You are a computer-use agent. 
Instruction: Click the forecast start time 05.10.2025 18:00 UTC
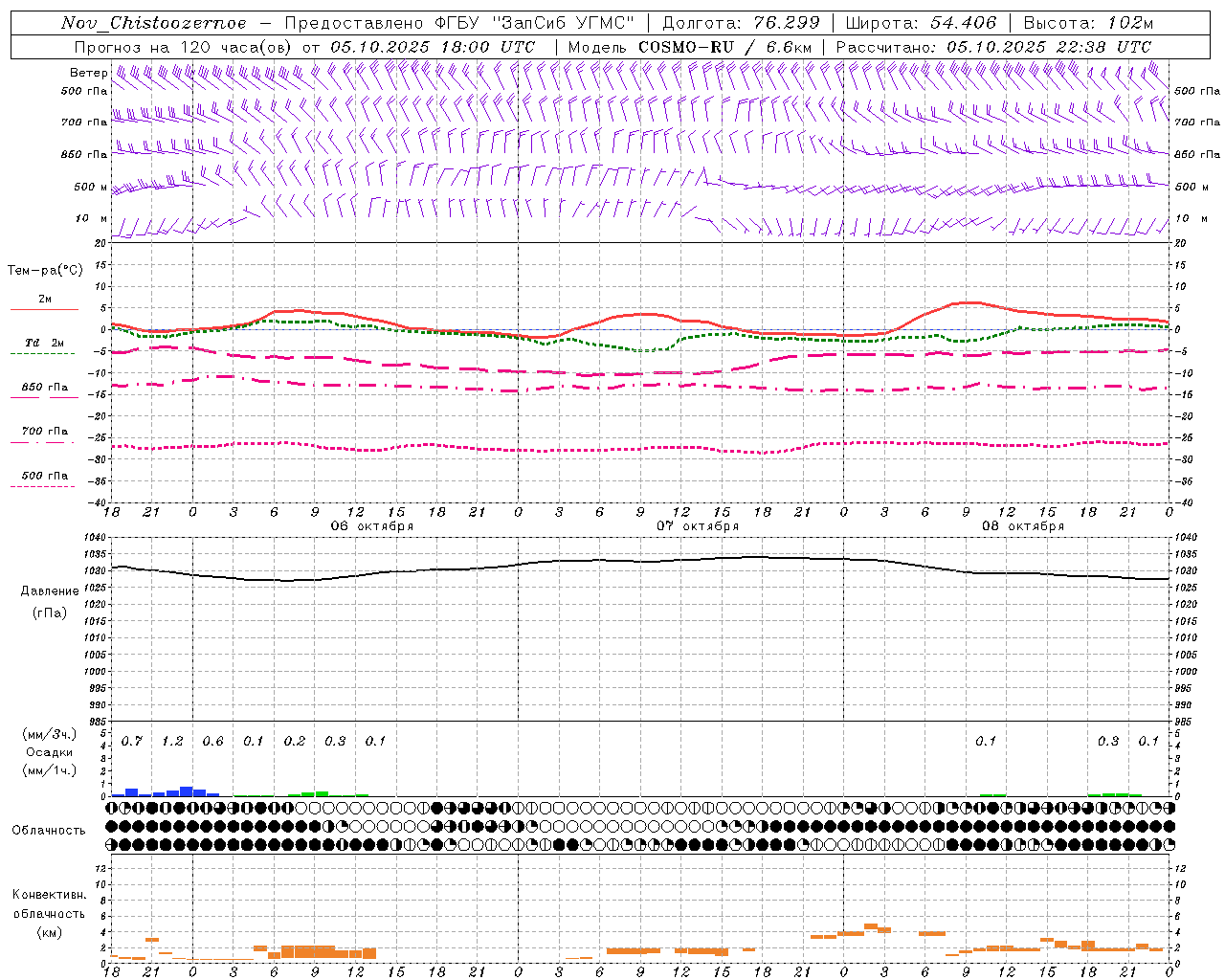433,47
